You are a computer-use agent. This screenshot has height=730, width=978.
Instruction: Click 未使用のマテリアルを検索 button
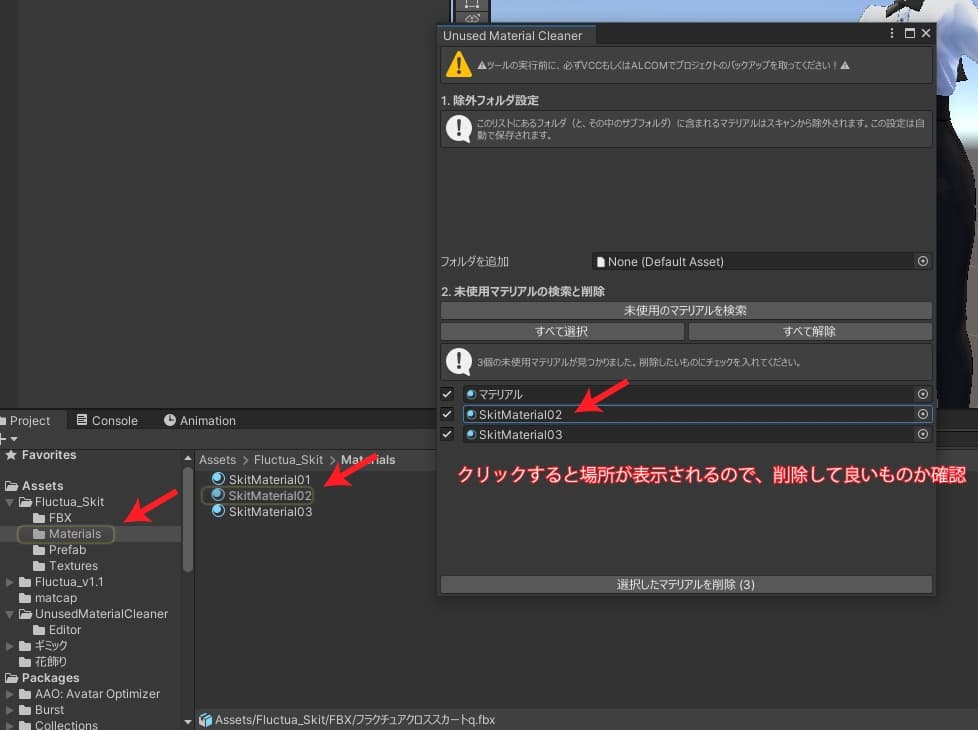click(685, 311)
